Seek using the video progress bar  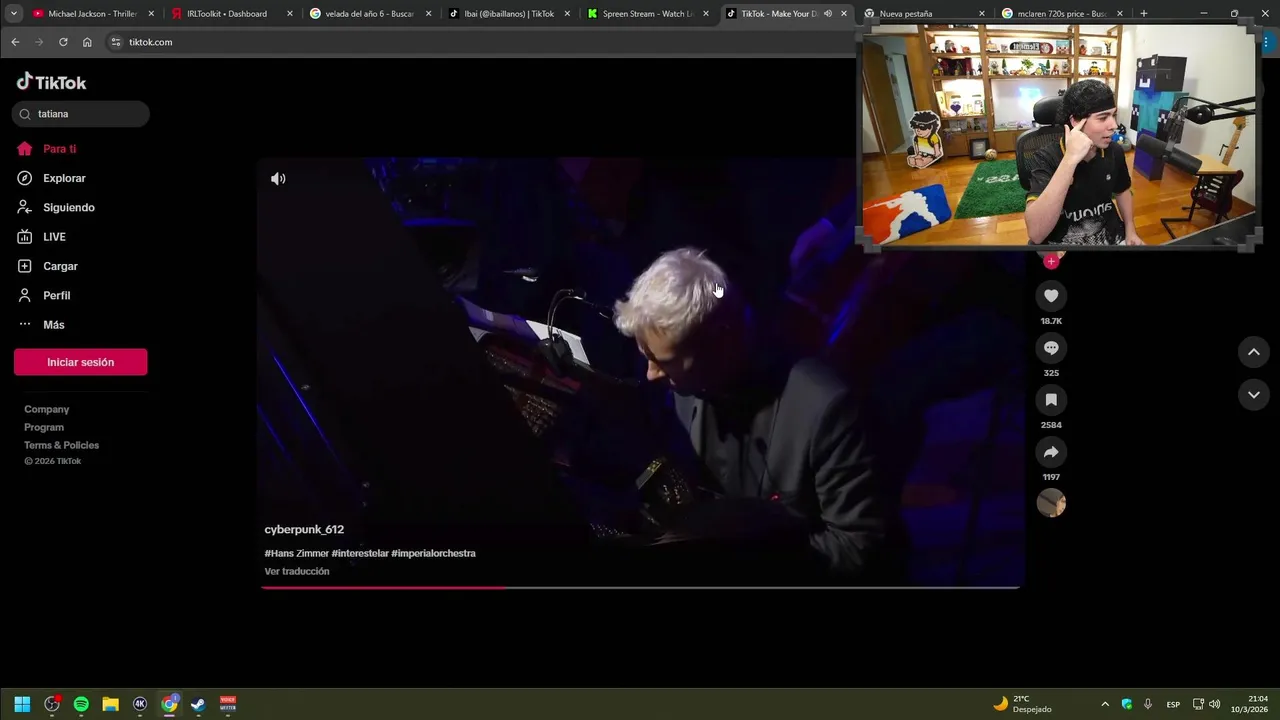tap(640, 588)
